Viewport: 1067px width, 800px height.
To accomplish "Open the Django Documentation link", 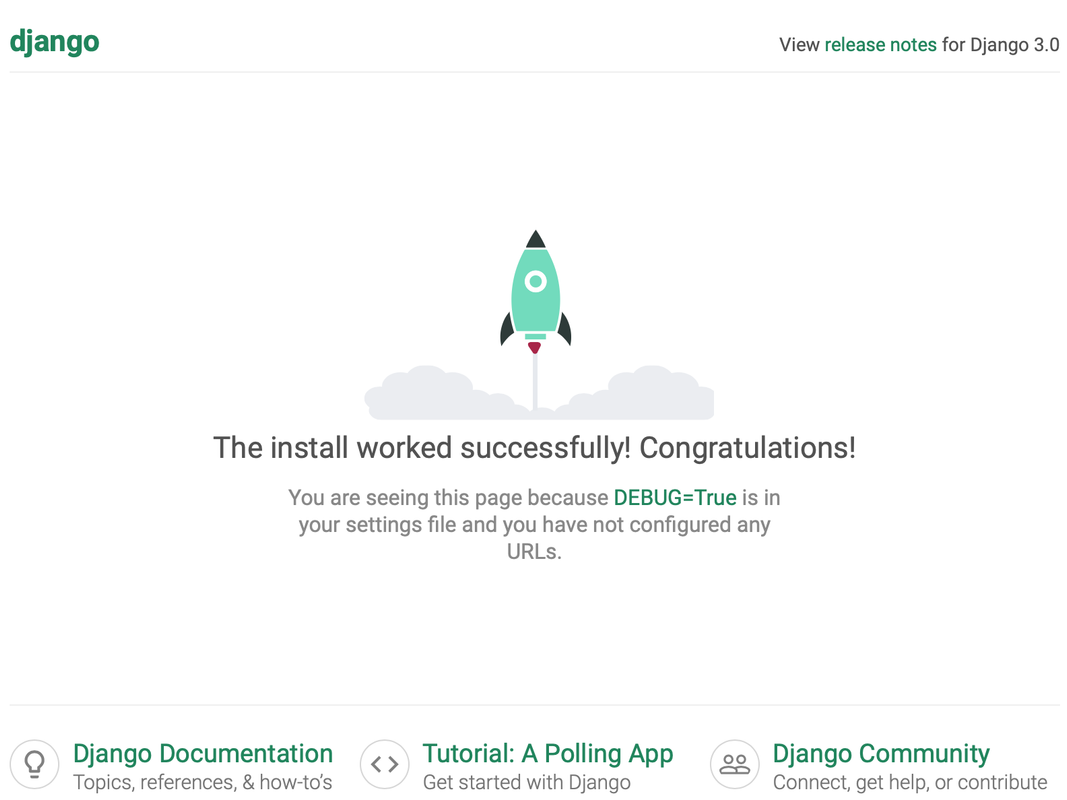I will coord(203,754).
